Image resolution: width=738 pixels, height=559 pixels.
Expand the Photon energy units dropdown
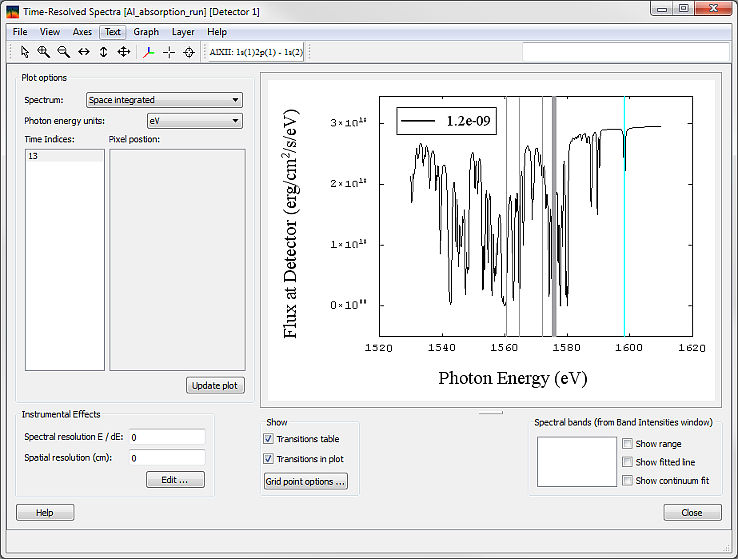(x=194, y=121)
